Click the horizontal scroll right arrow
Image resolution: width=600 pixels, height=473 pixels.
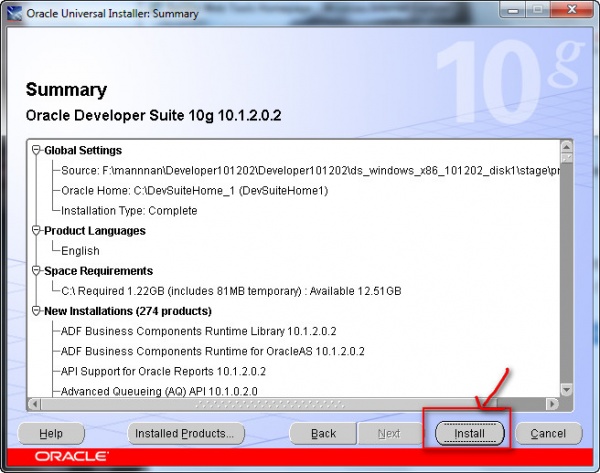552,403
